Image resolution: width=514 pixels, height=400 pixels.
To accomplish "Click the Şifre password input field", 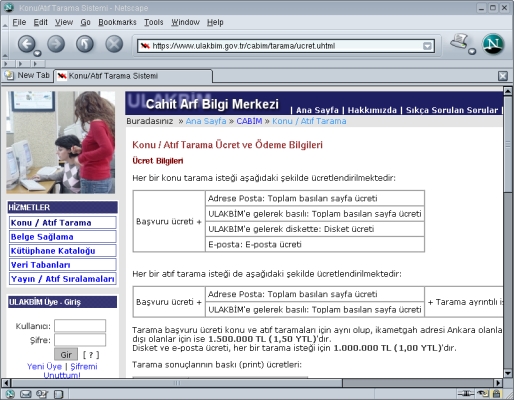I will pos(80,340).
